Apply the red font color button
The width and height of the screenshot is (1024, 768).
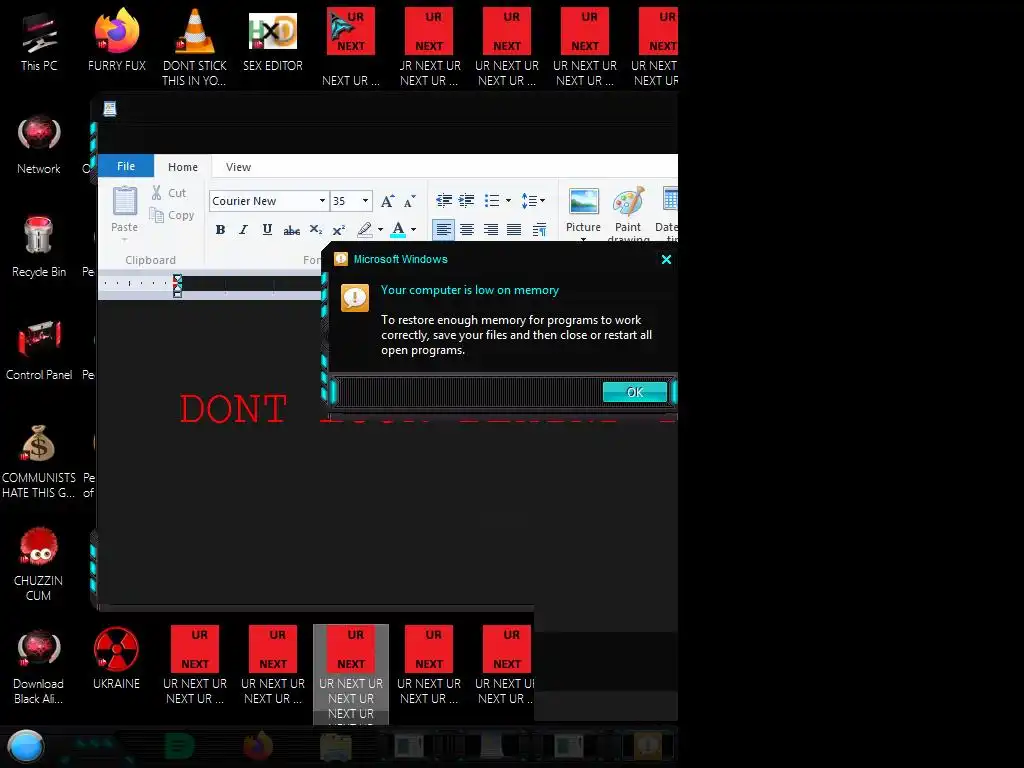coord(398,229)
